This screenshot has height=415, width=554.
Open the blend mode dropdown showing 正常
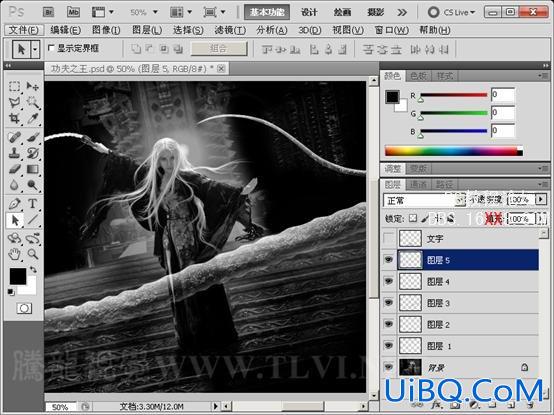point(424,200)
